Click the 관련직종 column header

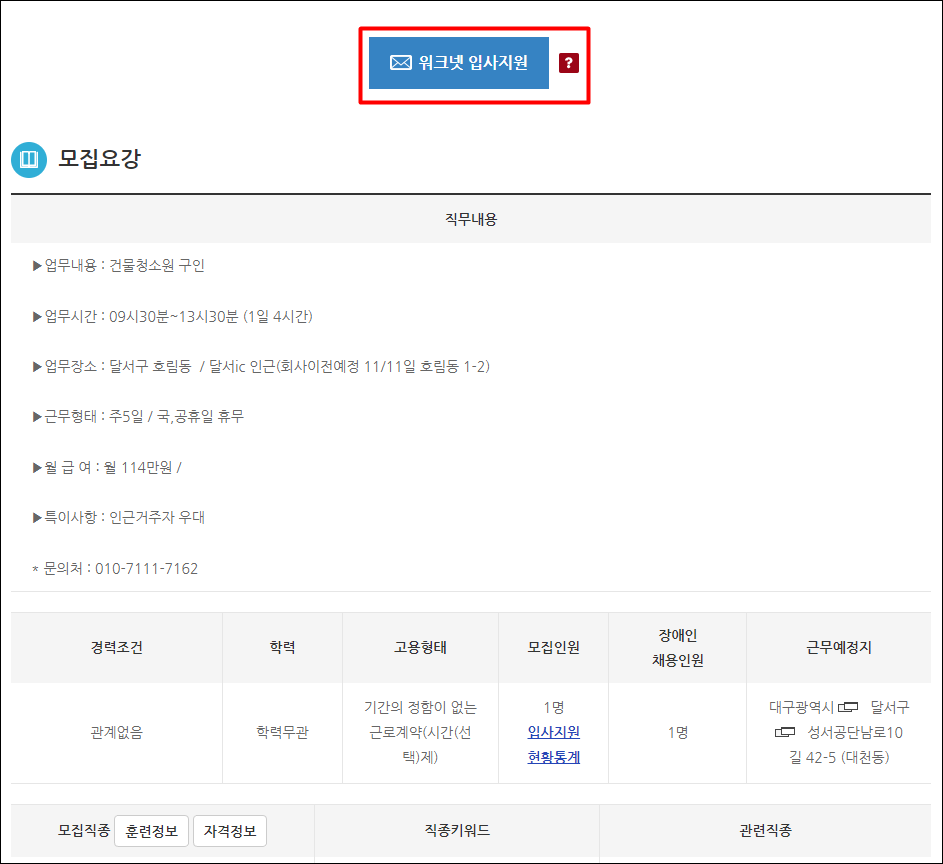pos(766,830)
